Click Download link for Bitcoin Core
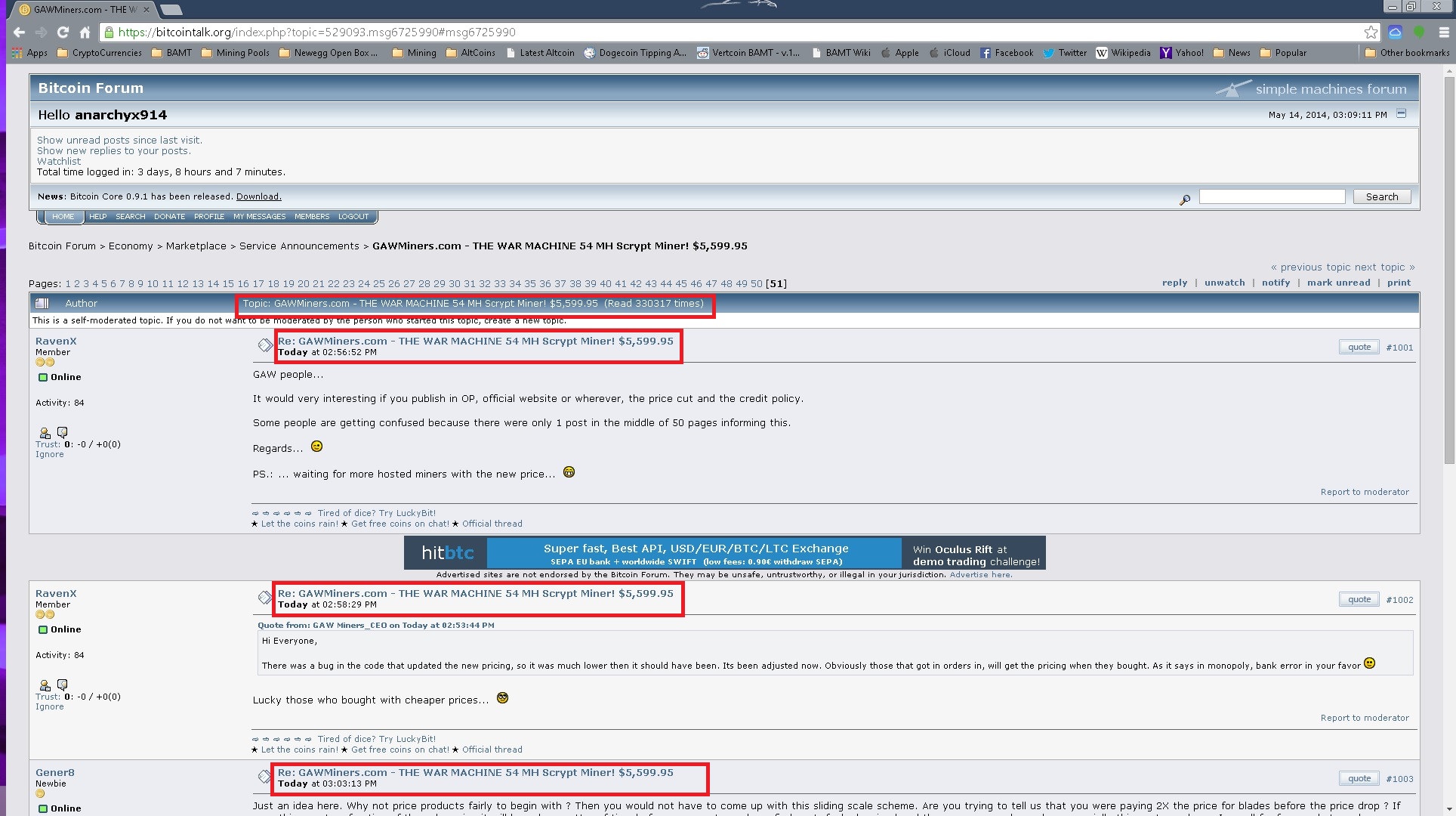Screen dimensions: 1456x816 pyautogui.click(x=258, y=196)
